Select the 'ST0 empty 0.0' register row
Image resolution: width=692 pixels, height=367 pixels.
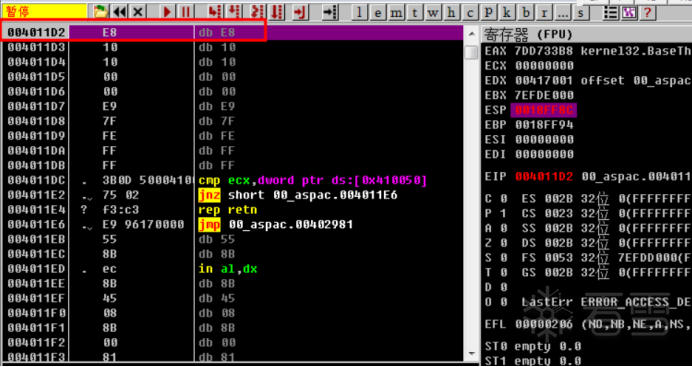[533, 346]
